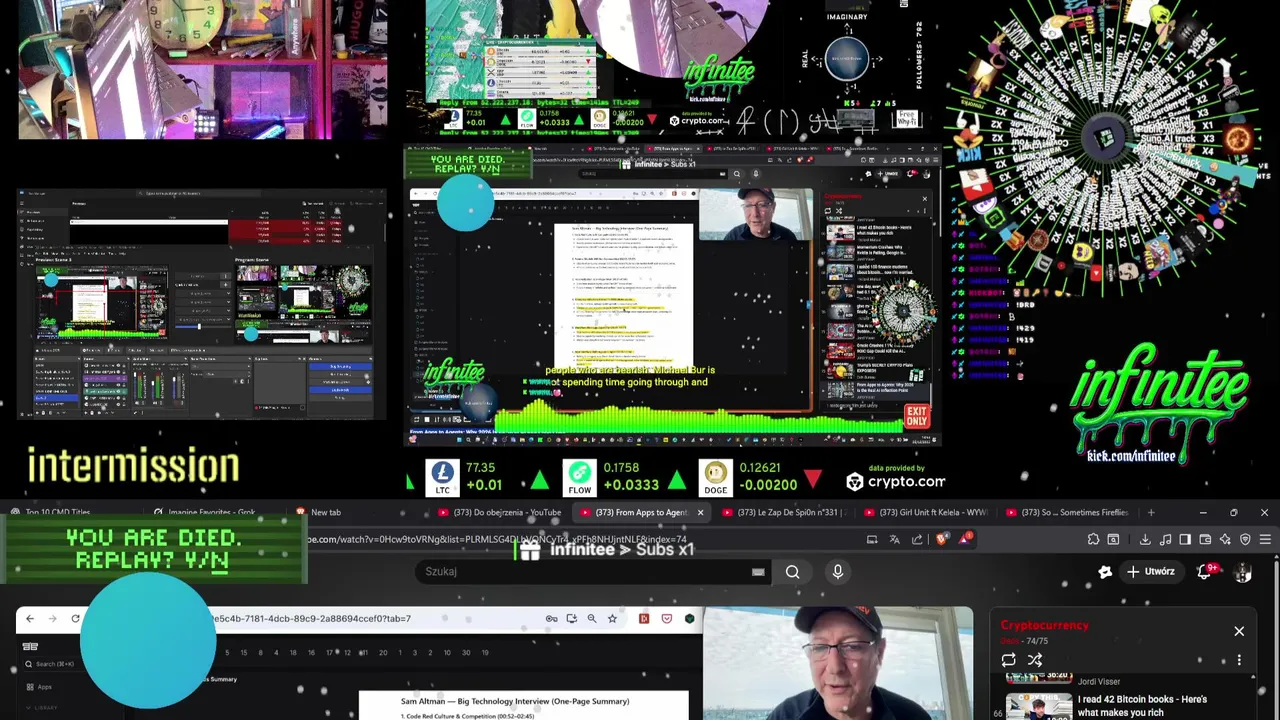Screen dimensions: 1280x720
Task: Open the Brave hamburger main menu
Action: pos(1265,540)
